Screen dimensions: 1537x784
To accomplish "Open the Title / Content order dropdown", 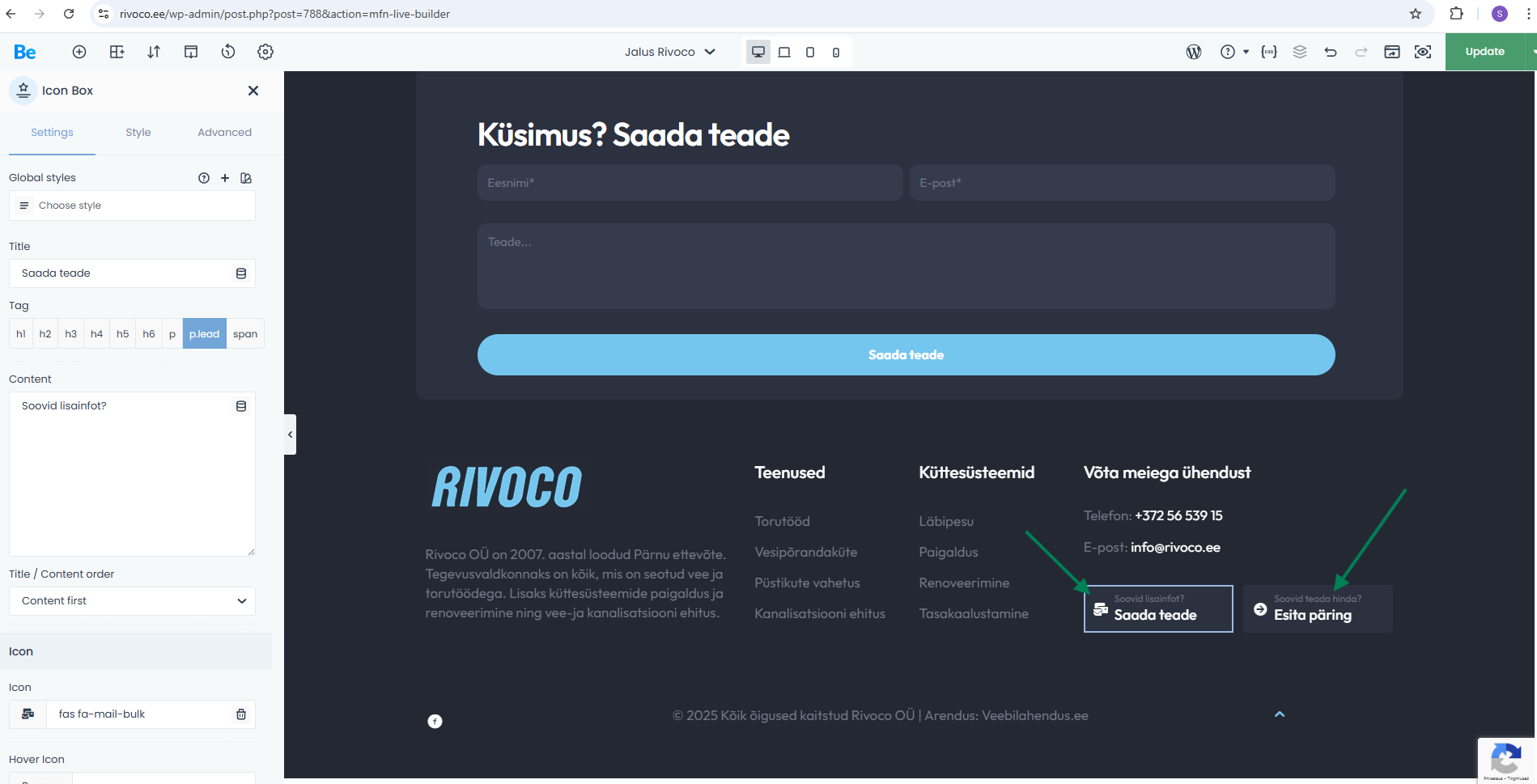I will pos(132,601).
